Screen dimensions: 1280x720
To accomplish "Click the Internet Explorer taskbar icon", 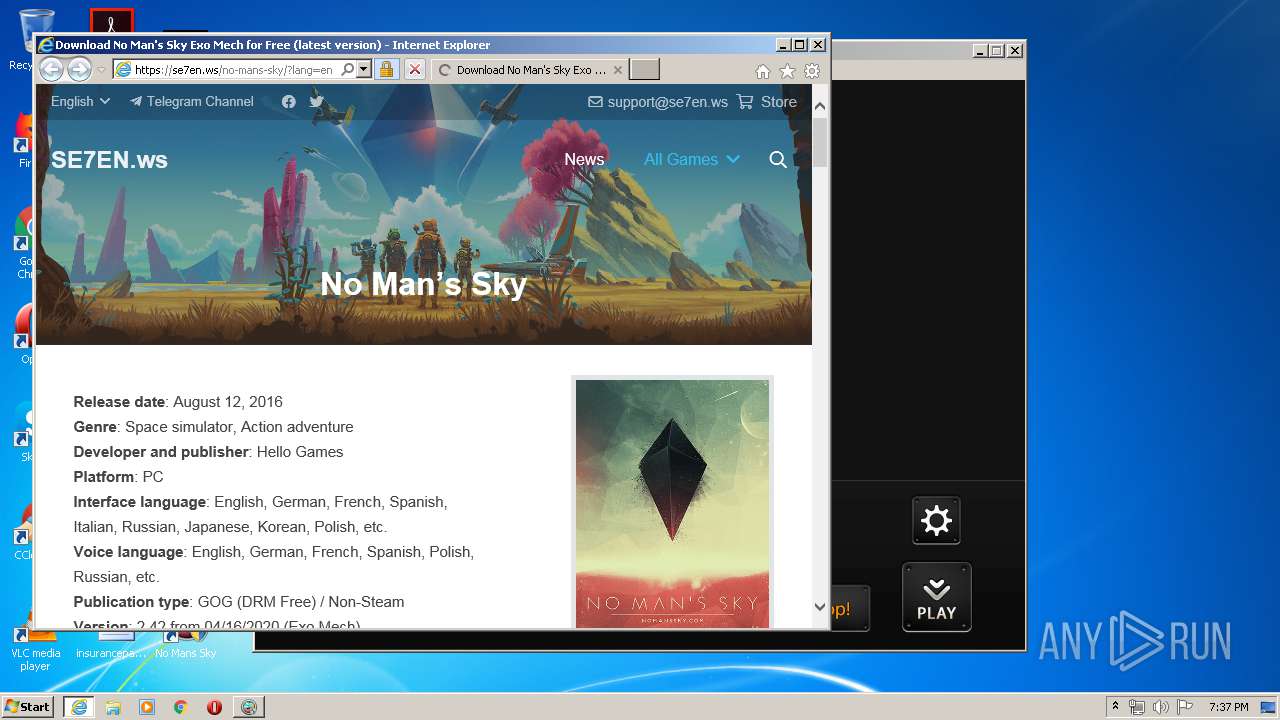I will point(79,707).
